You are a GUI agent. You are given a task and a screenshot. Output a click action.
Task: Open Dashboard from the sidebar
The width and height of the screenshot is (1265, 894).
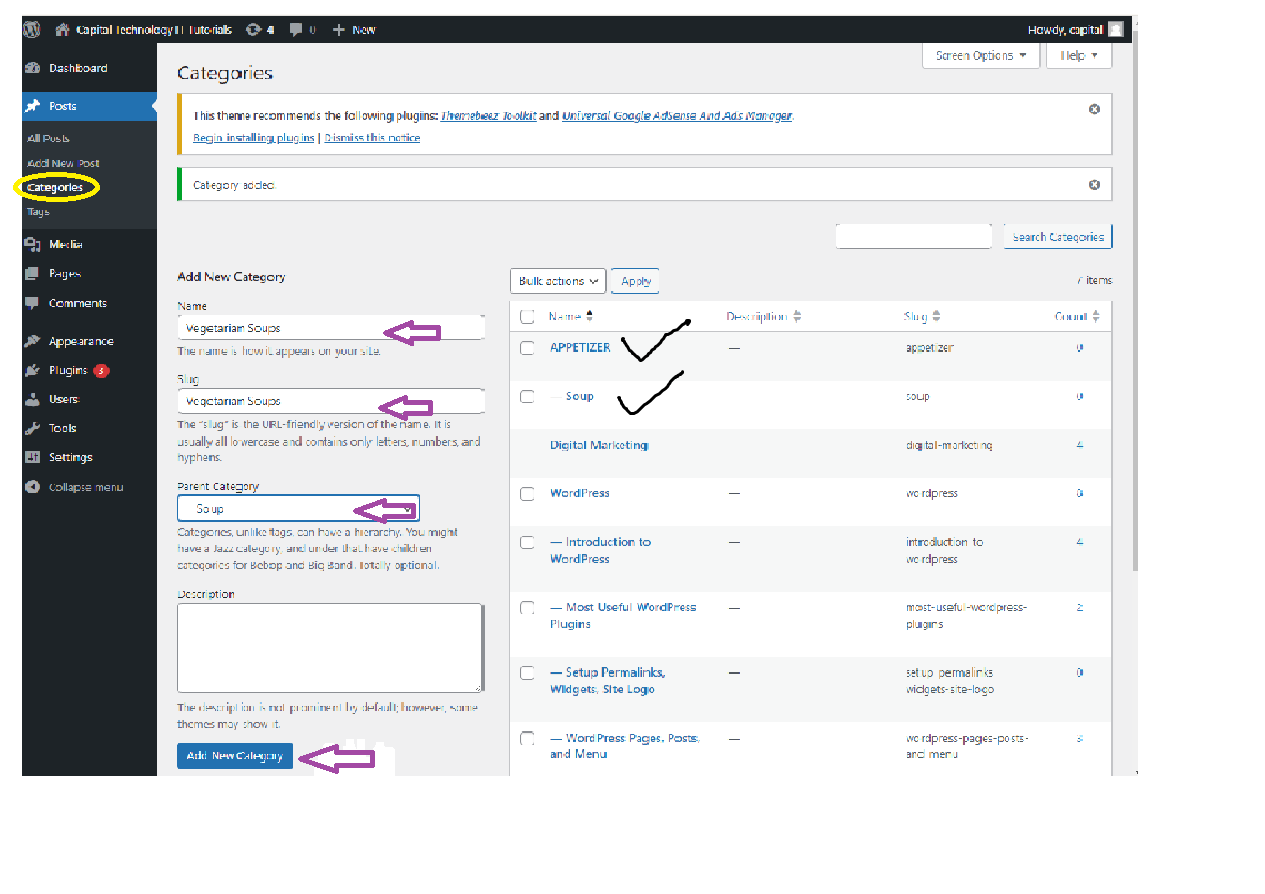(x=77, y=68)
